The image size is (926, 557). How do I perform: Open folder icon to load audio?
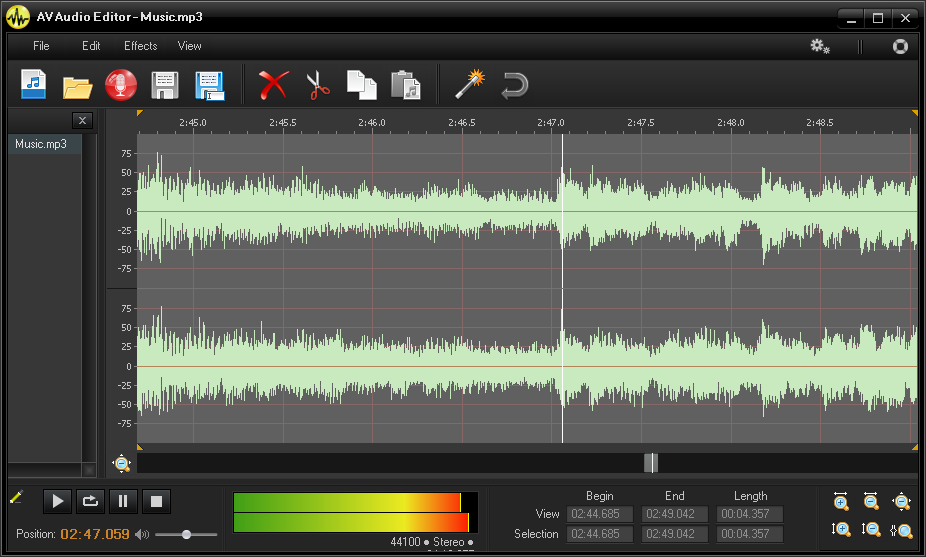(77, 87)
